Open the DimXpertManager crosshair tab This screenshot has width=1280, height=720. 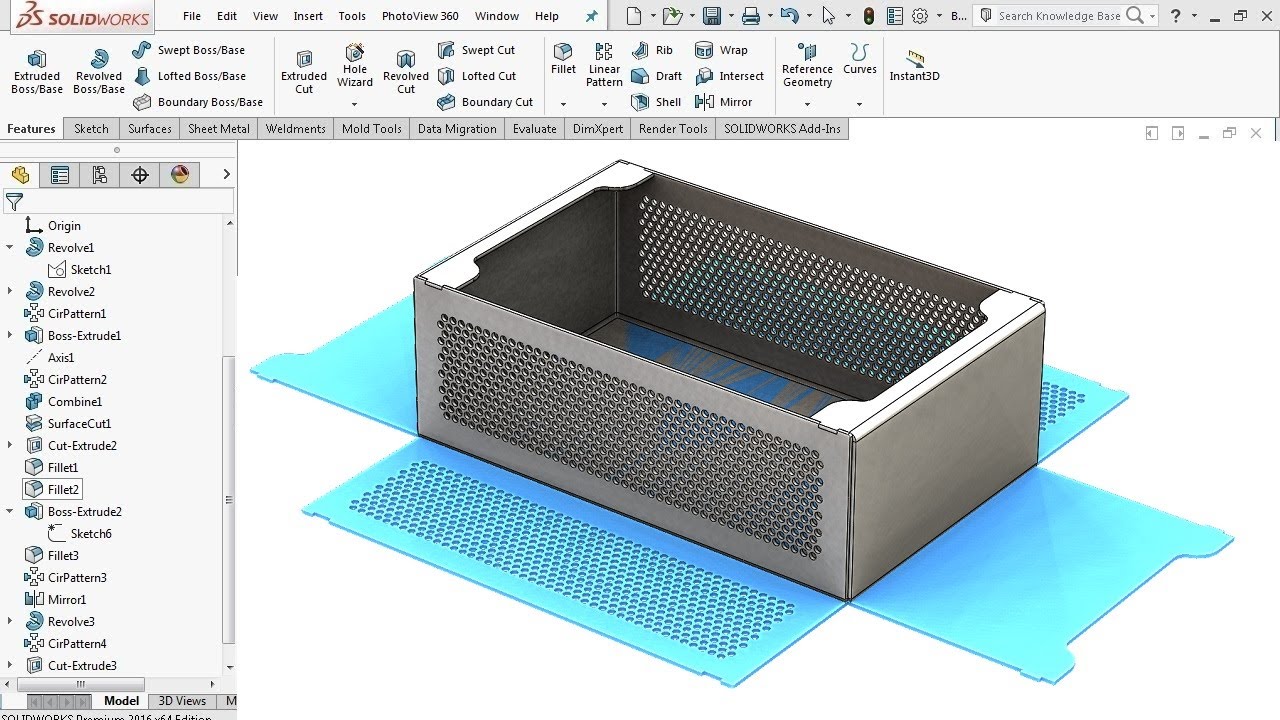140,175
